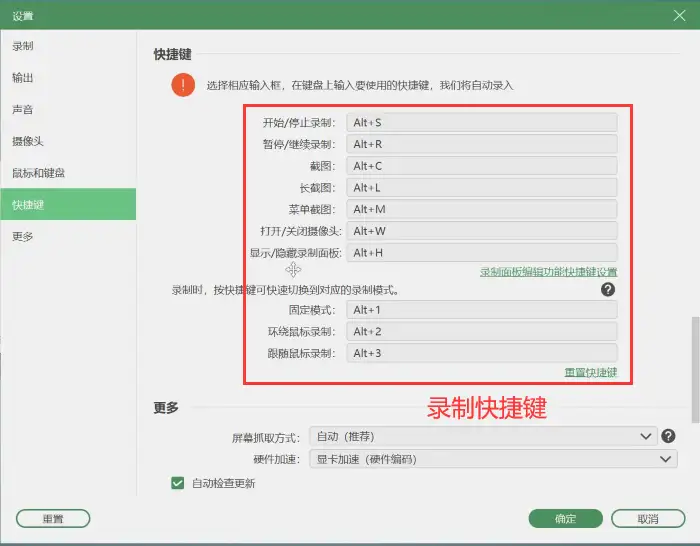Select the 截图 hotkey field Alt+C
The width and height of the screenshot is (700, 546).
click(482, 166)
